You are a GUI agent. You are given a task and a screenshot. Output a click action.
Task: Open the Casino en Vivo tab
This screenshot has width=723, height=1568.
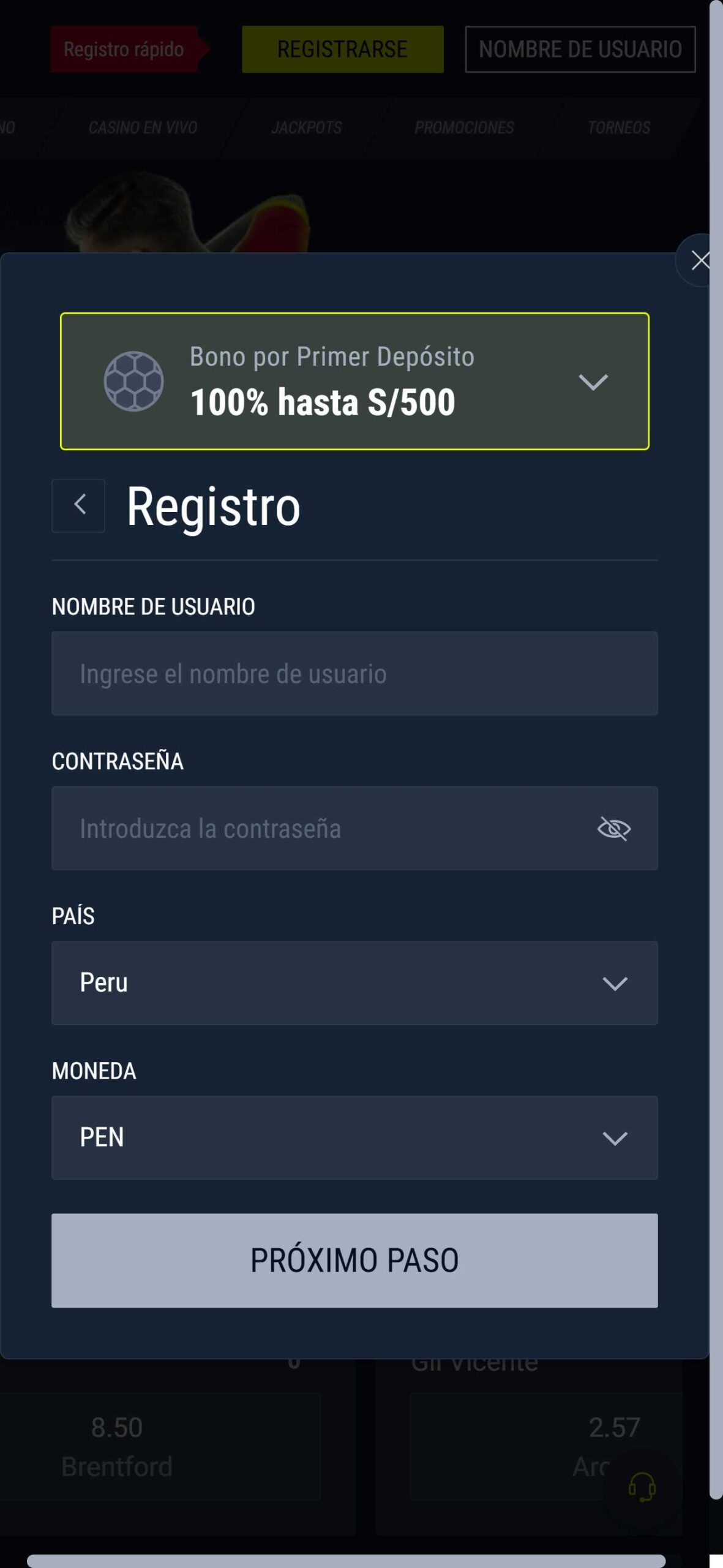coord(143,127)
